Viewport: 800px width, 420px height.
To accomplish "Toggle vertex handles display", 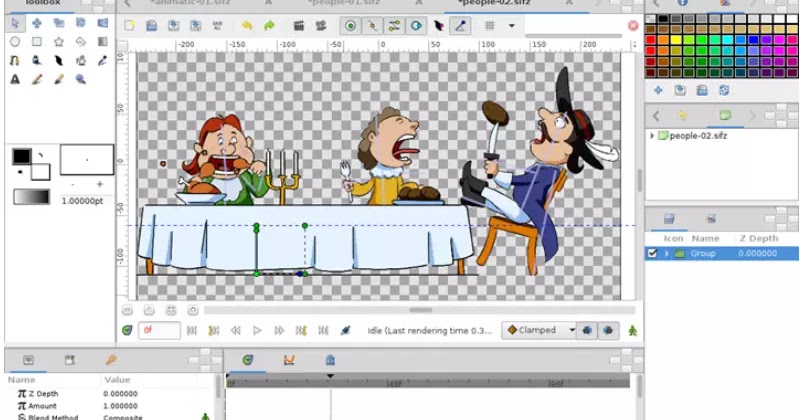I will (372, 26).
